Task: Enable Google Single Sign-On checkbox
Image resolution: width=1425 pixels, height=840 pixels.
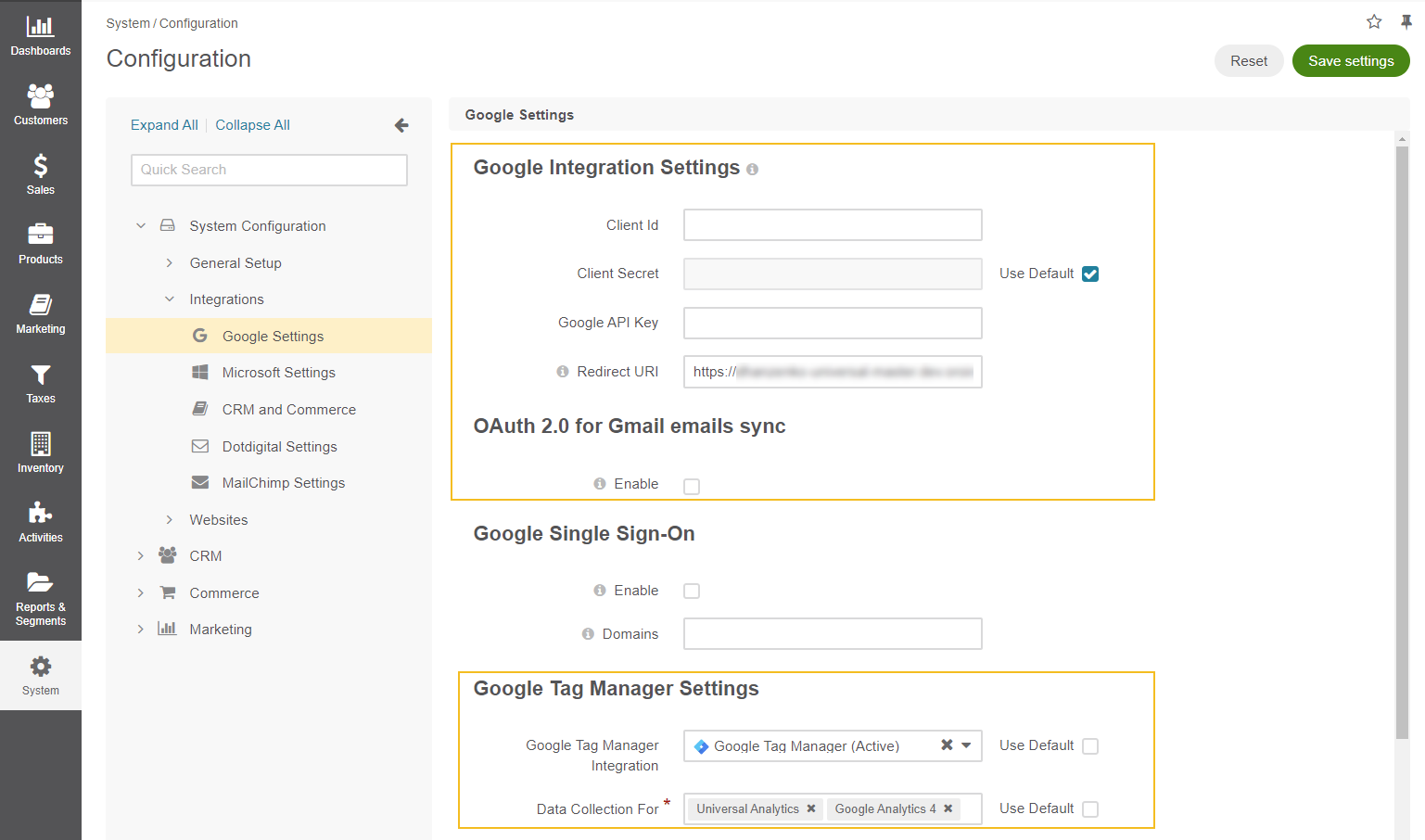Action: (x=692, y=592)
